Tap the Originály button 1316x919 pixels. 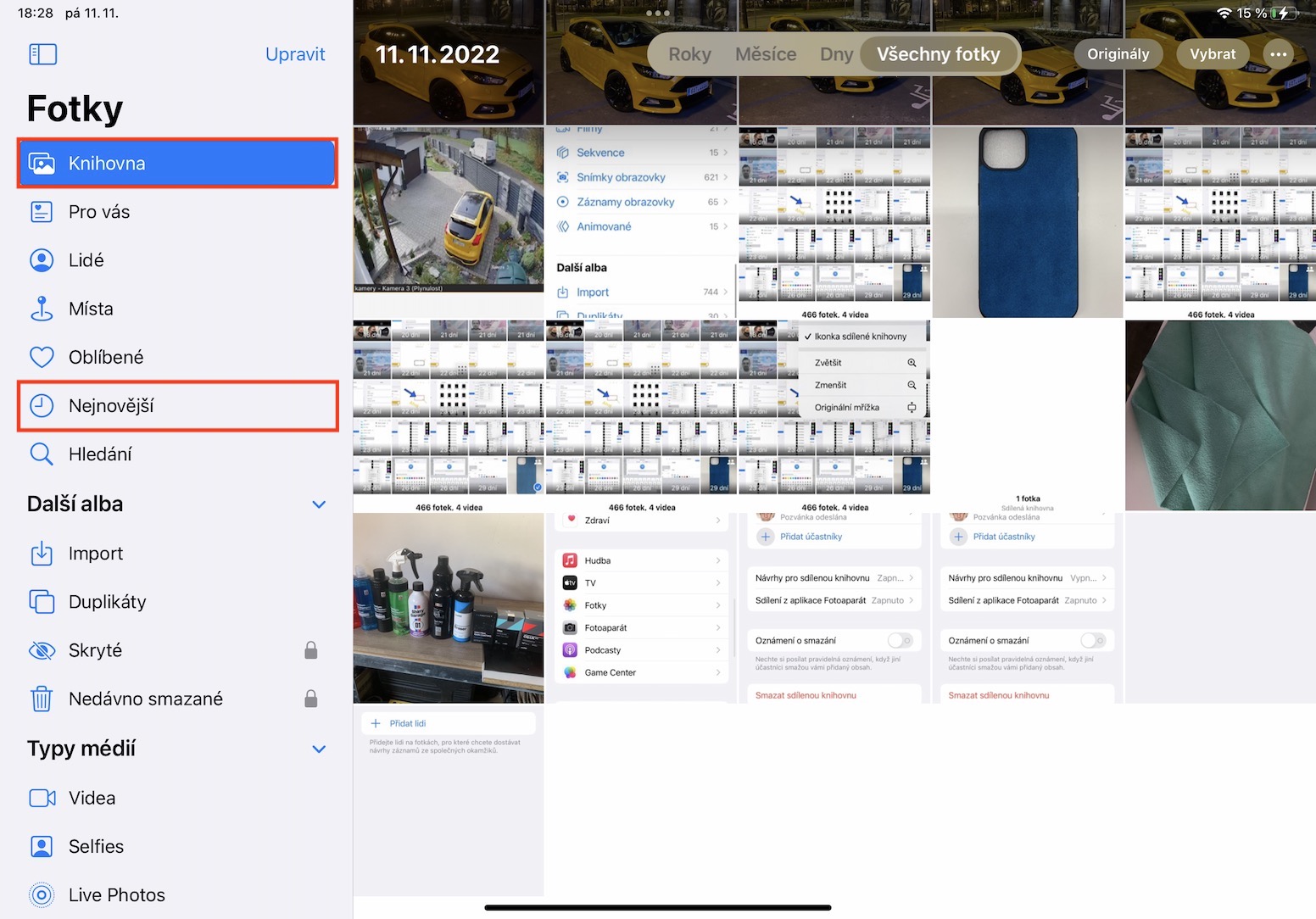[x=1118, y=54]
